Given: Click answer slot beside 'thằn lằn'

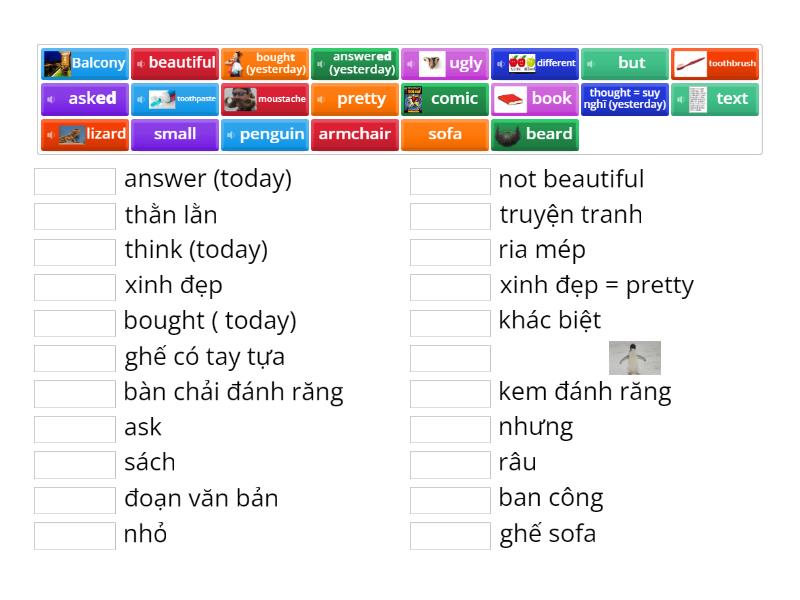Looking at the screenshot, I should (x=75, y=216).
